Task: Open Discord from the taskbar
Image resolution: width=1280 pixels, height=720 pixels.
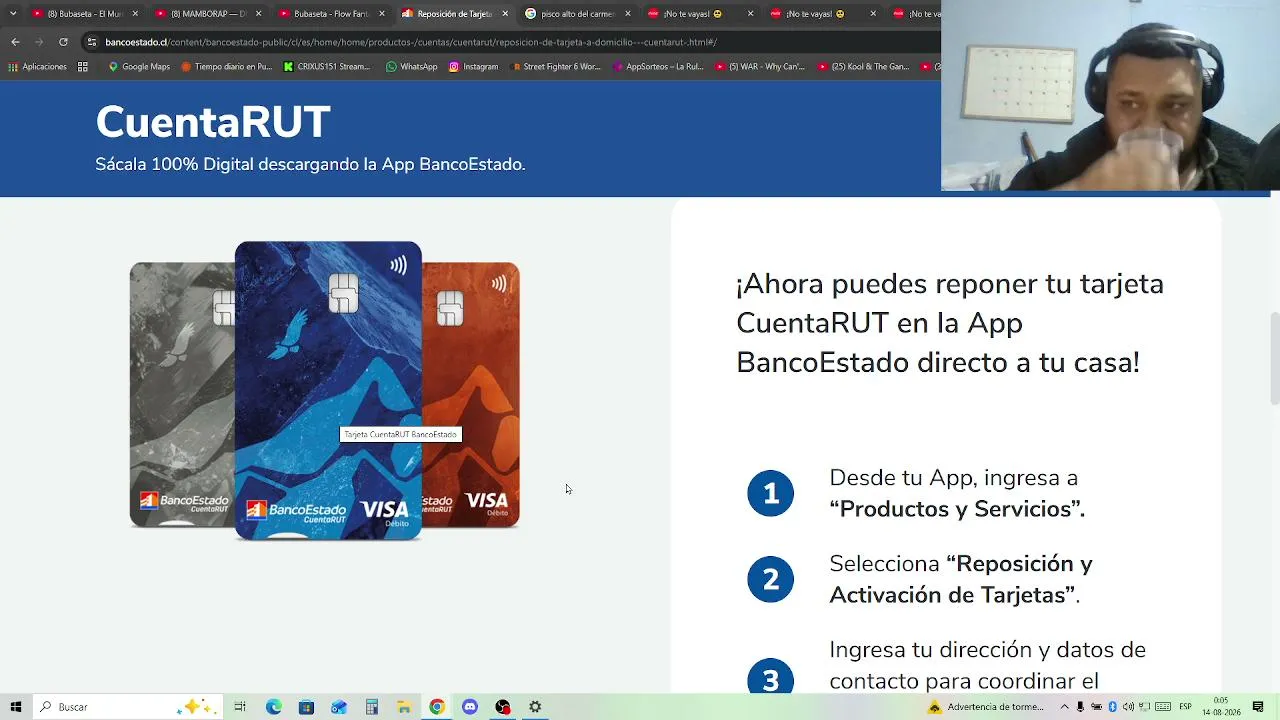Action: [470, 707]
